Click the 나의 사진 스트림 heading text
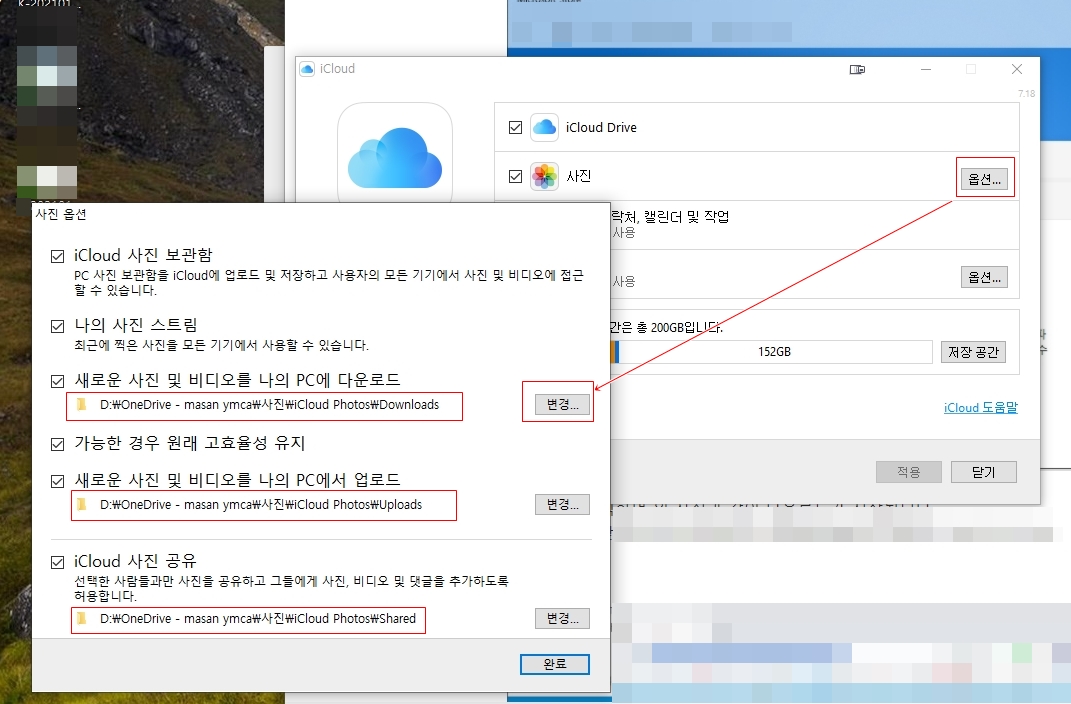Image resolution: width=1071 pixels, height=704 pixels. click(136, 325)
